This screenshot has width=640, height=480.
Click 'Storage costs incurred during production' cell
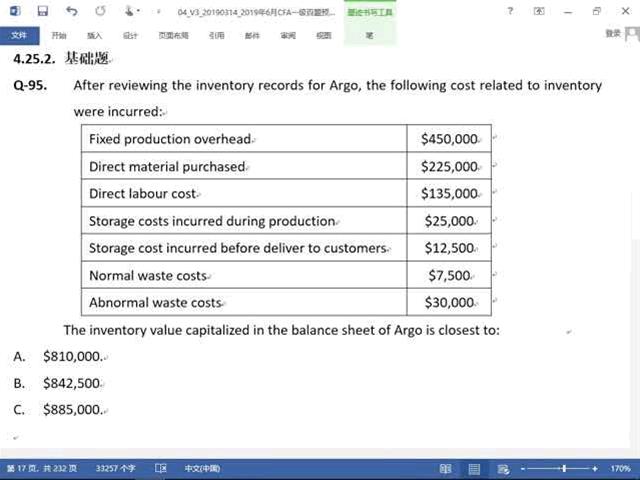tap(244, 220)
